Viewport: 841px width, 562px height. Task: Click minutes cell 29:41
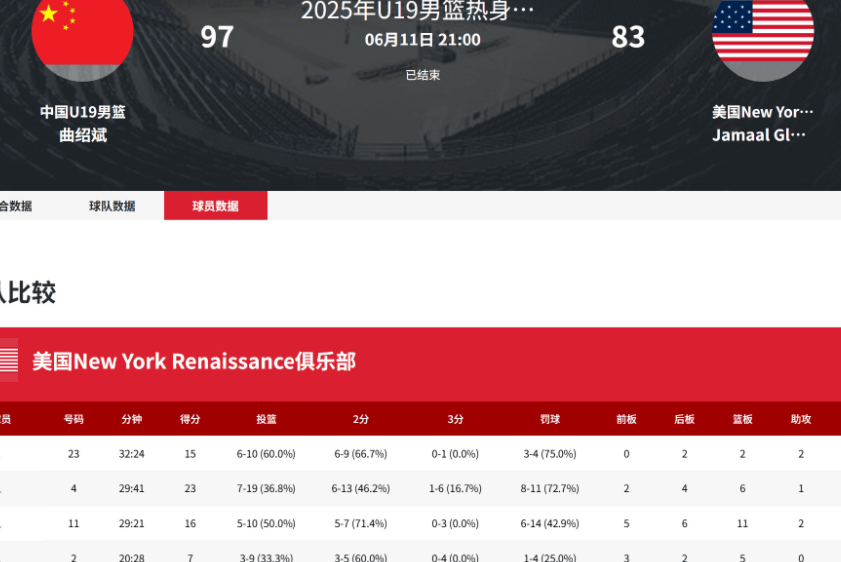(131, 489)
